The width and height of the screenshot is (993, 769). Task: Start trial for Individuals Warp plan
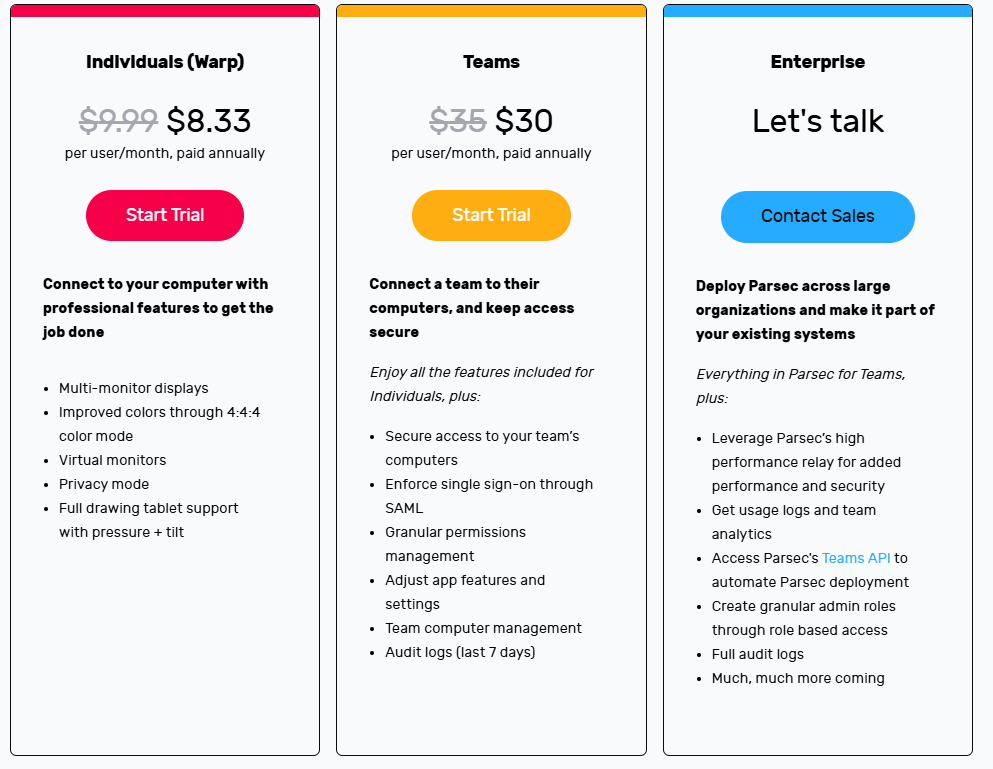[165, 215]
